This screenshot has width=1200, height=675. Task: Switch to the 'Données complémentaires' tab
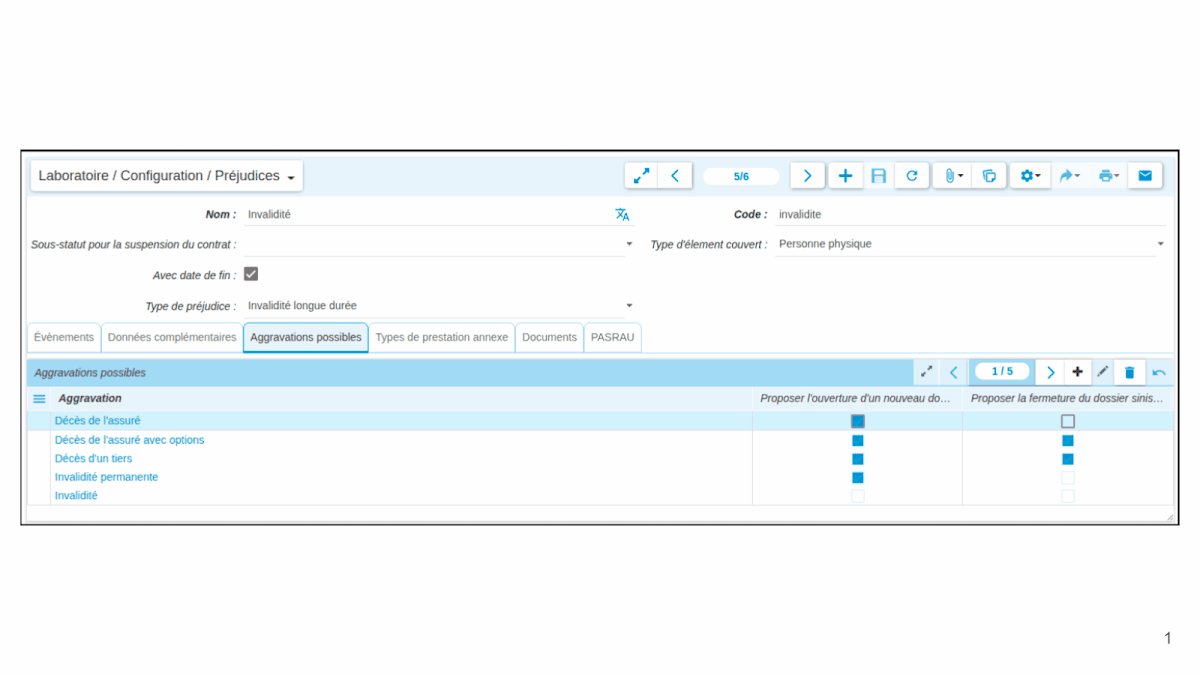click(x=172, y=337)
